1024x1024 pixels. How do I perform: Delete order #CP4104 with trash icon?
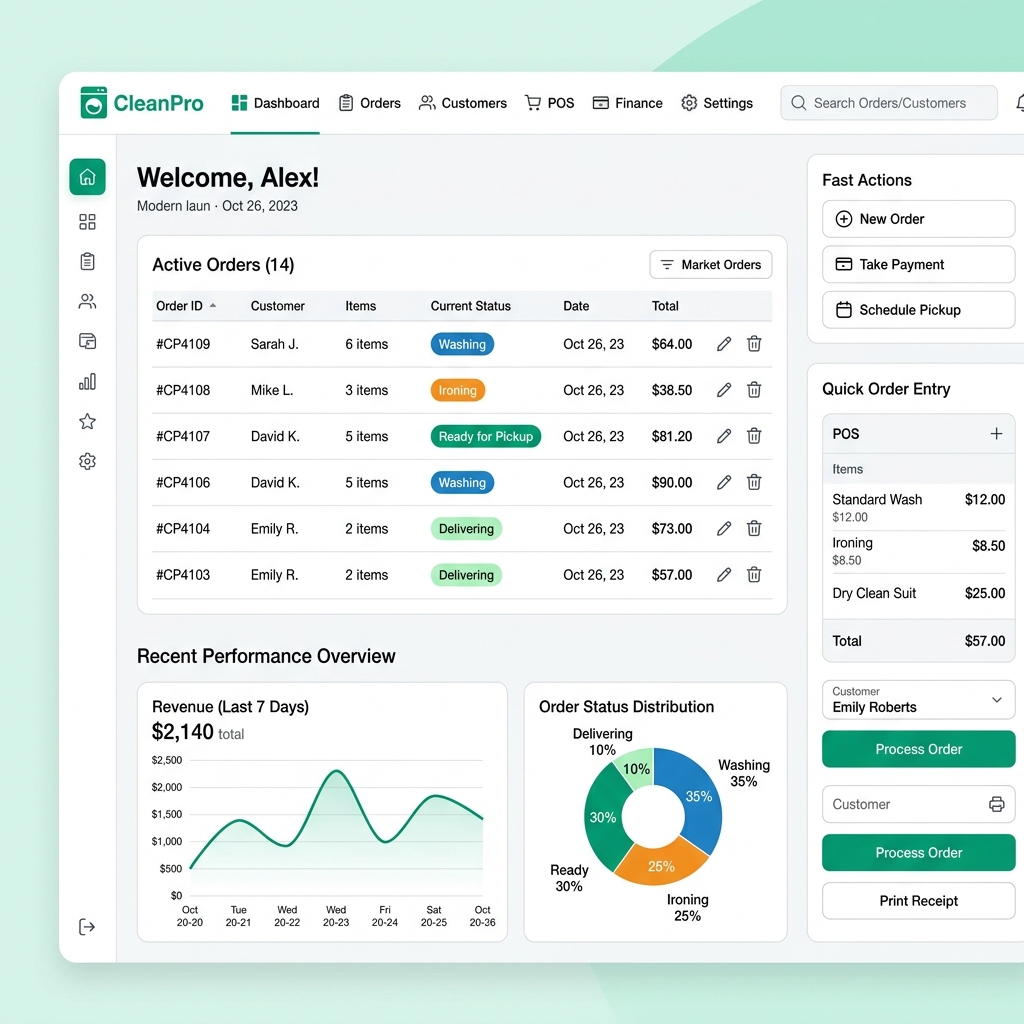point(754,529)
